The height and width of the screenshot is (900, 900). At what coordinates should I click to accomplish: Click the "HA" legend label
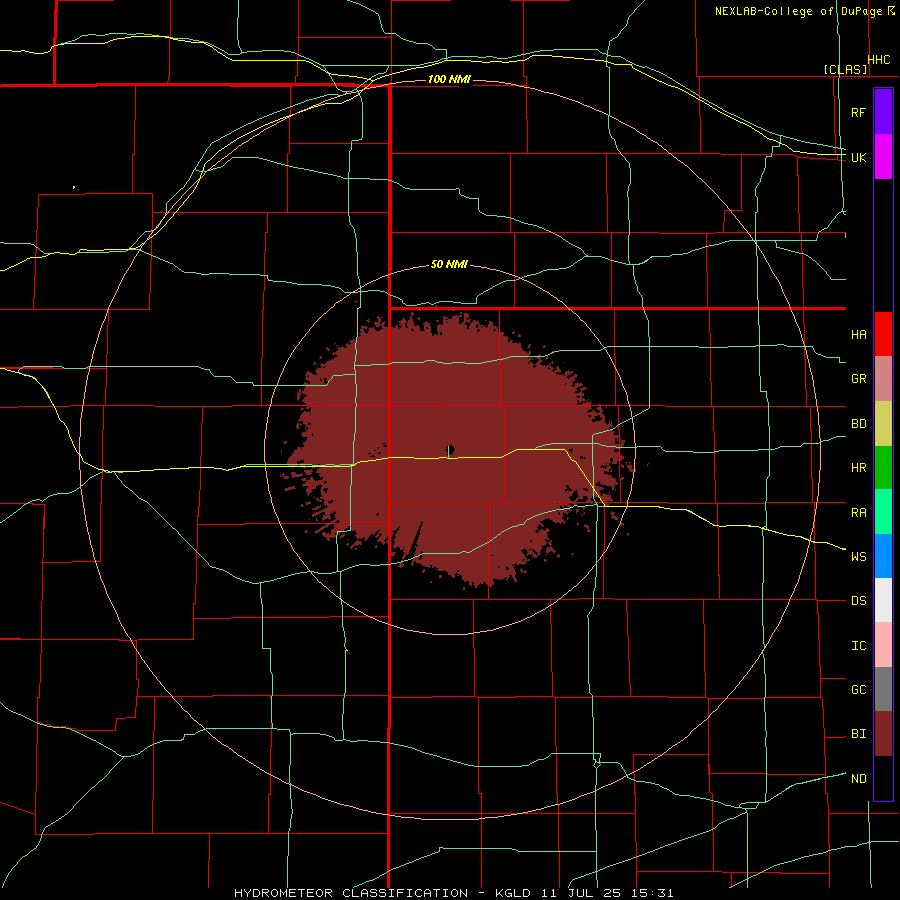pyautogui.click(x=858, y=335)
